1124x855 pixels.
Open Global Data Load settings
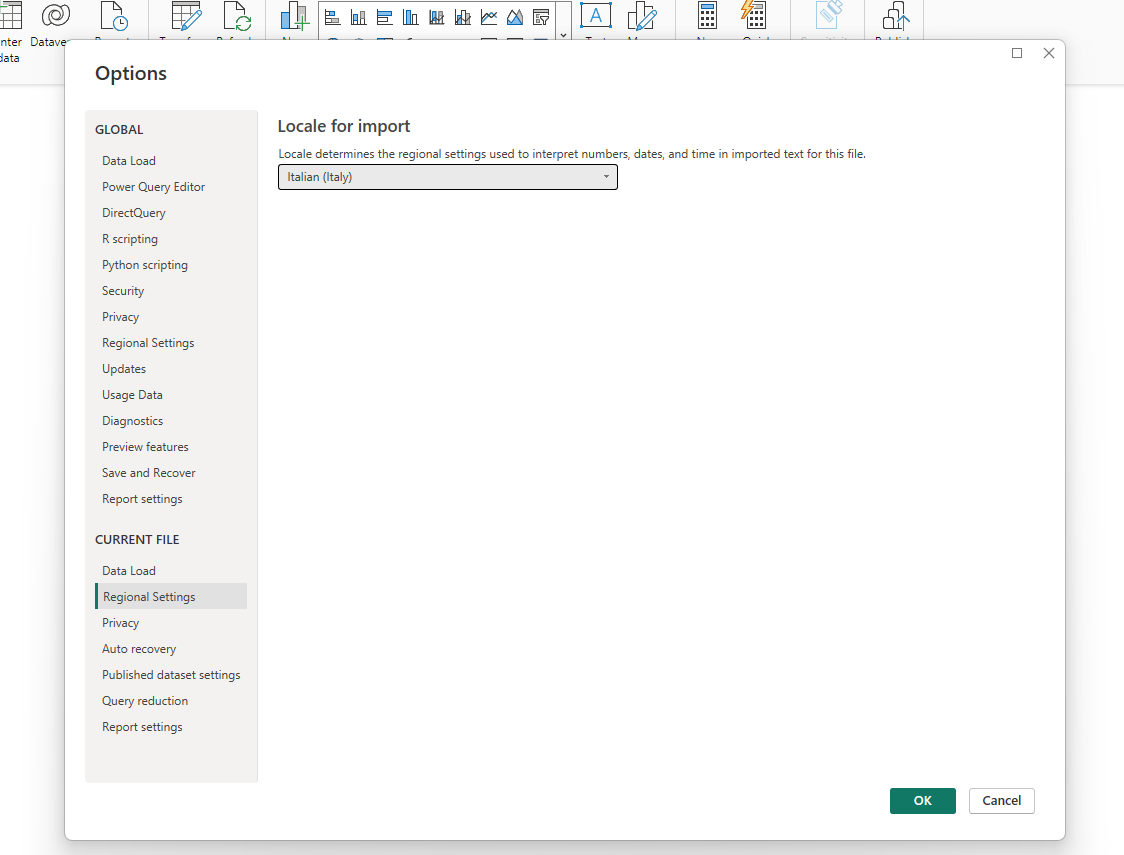coord(129,161)
